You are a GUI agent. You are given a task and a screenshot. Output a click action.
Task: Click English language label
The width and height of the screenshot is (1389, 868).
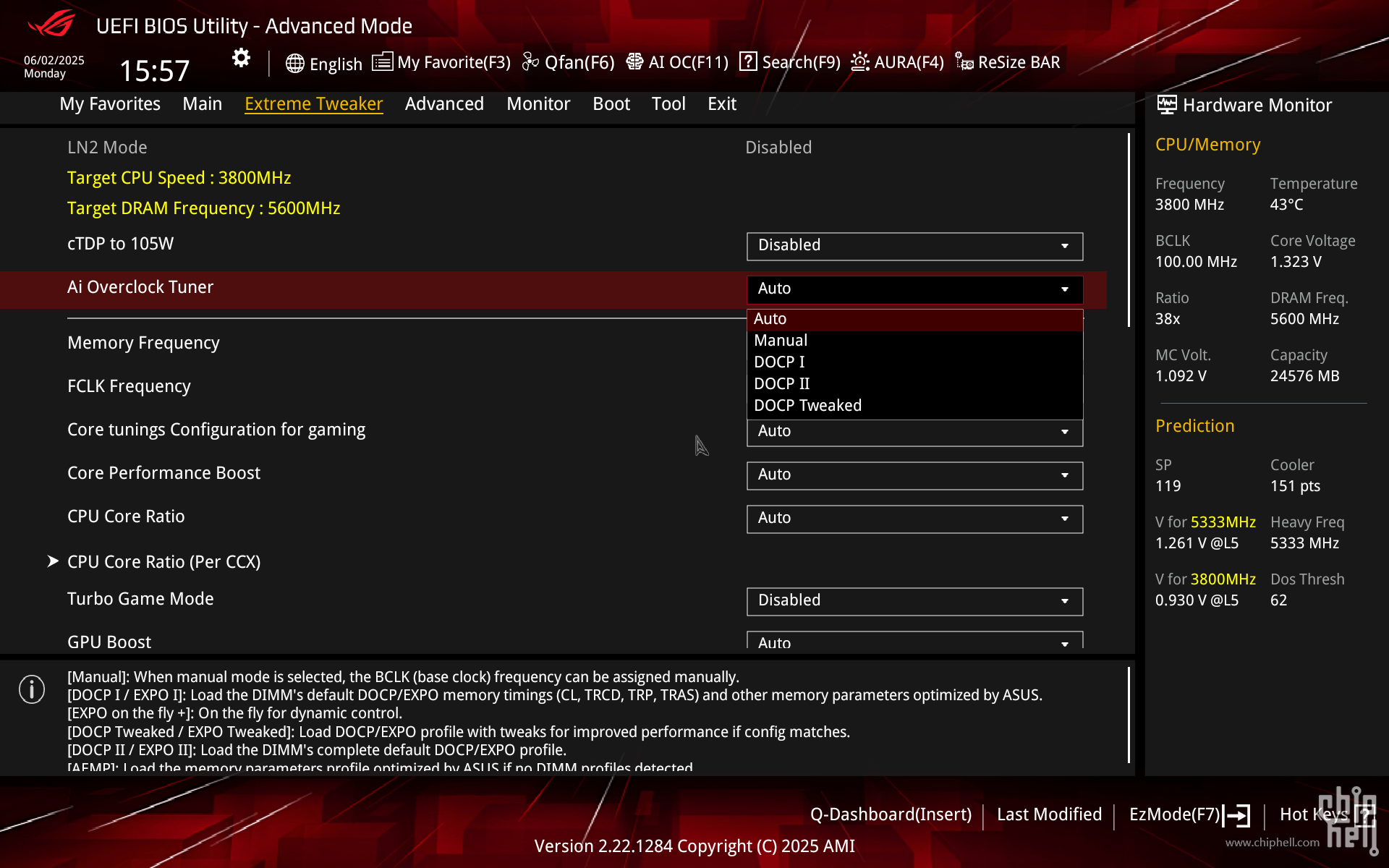[x=336, y=64]
